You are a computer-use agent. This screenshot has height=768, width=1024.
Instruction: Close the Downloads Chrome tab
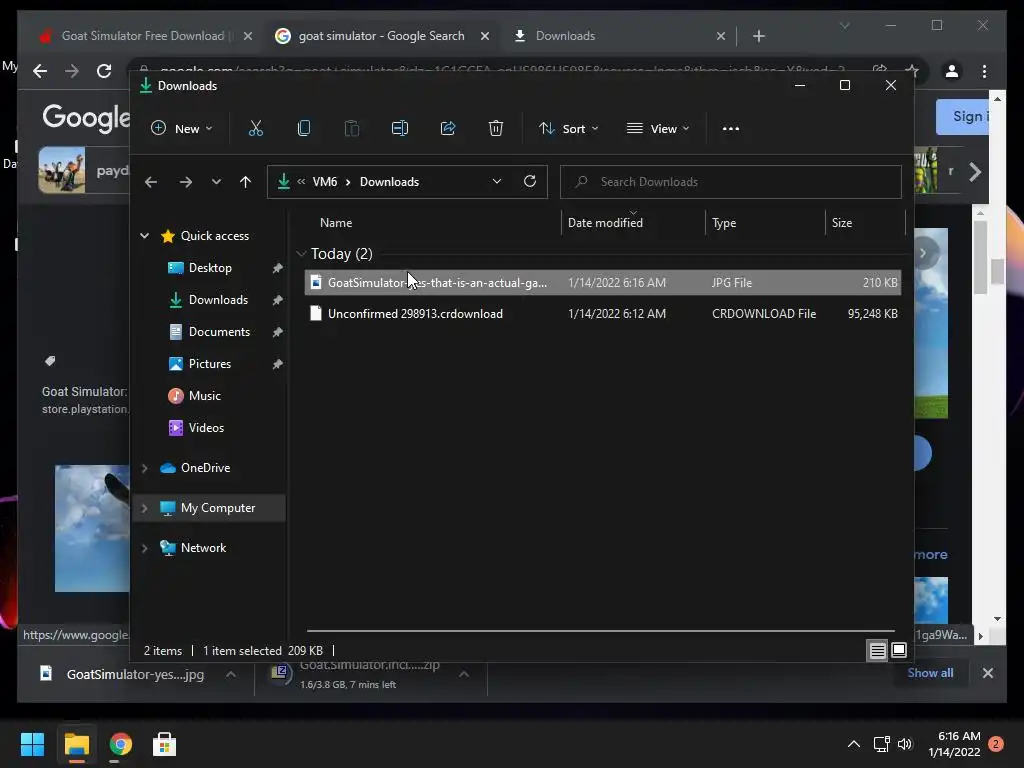(720, 37)
